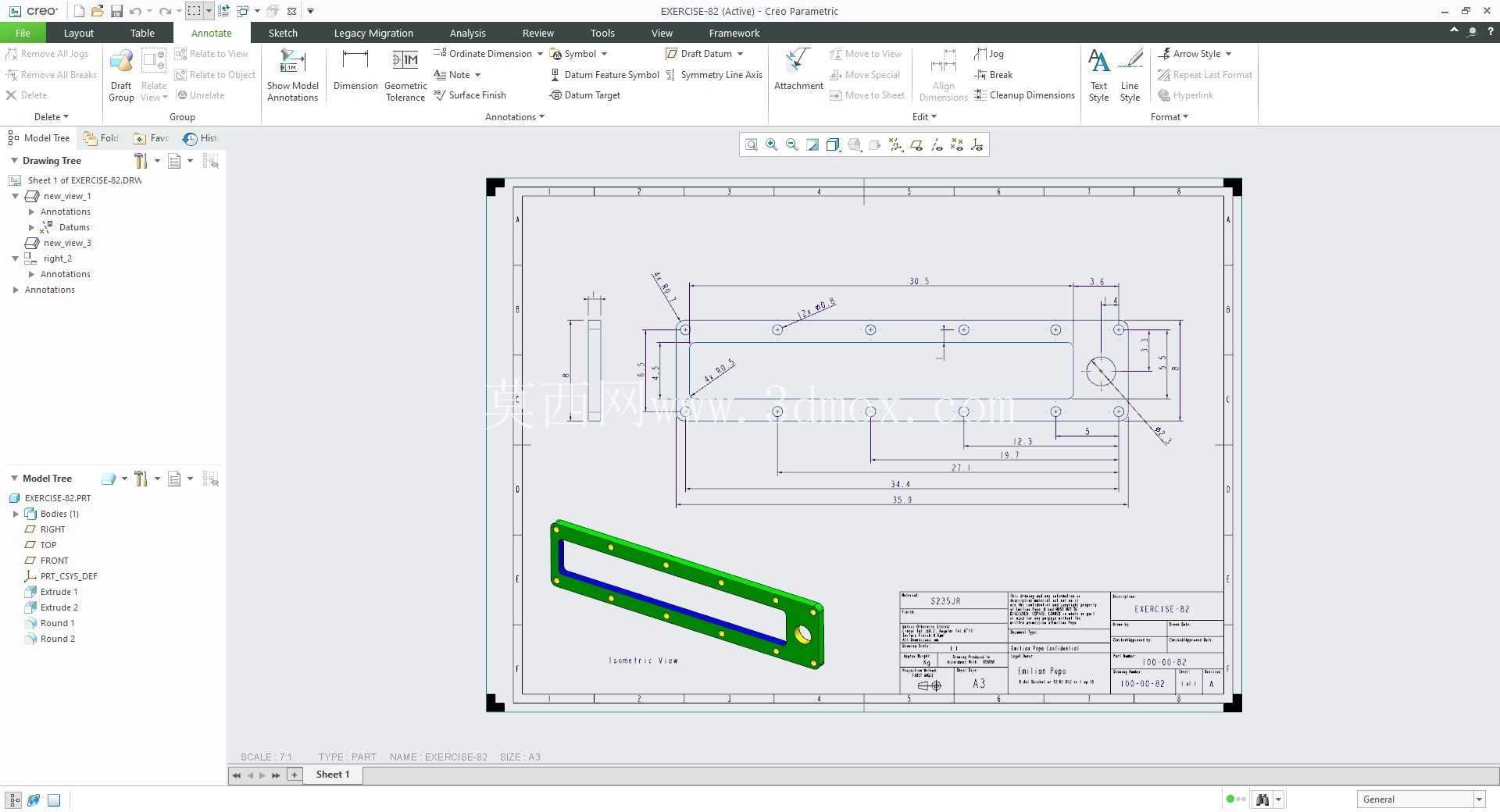Open Model Tree settings hammer icon
The image size is (1500, 812).
tap(141, 479)
